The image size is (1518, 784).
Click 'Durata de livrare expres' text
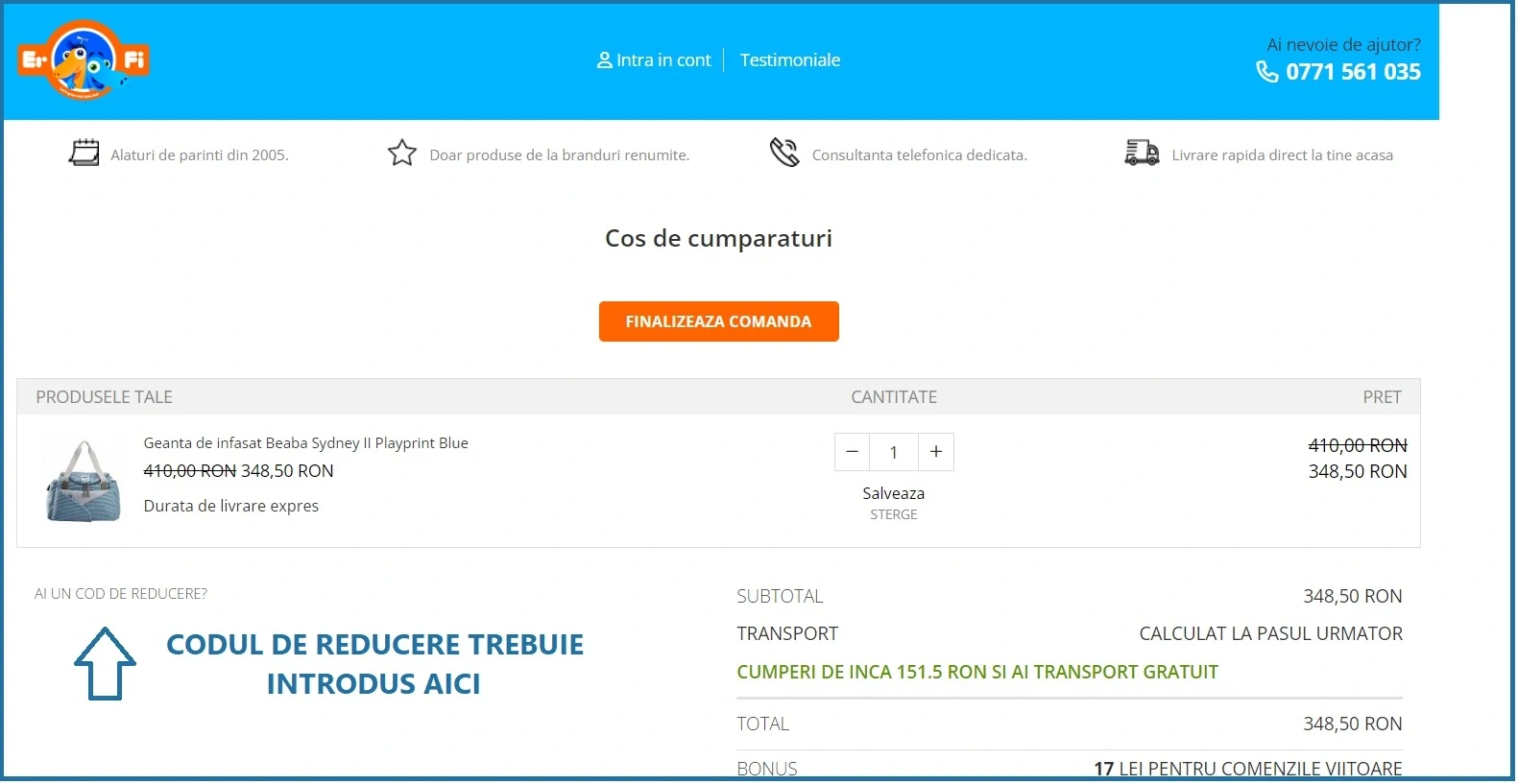[x=230, y=506]
